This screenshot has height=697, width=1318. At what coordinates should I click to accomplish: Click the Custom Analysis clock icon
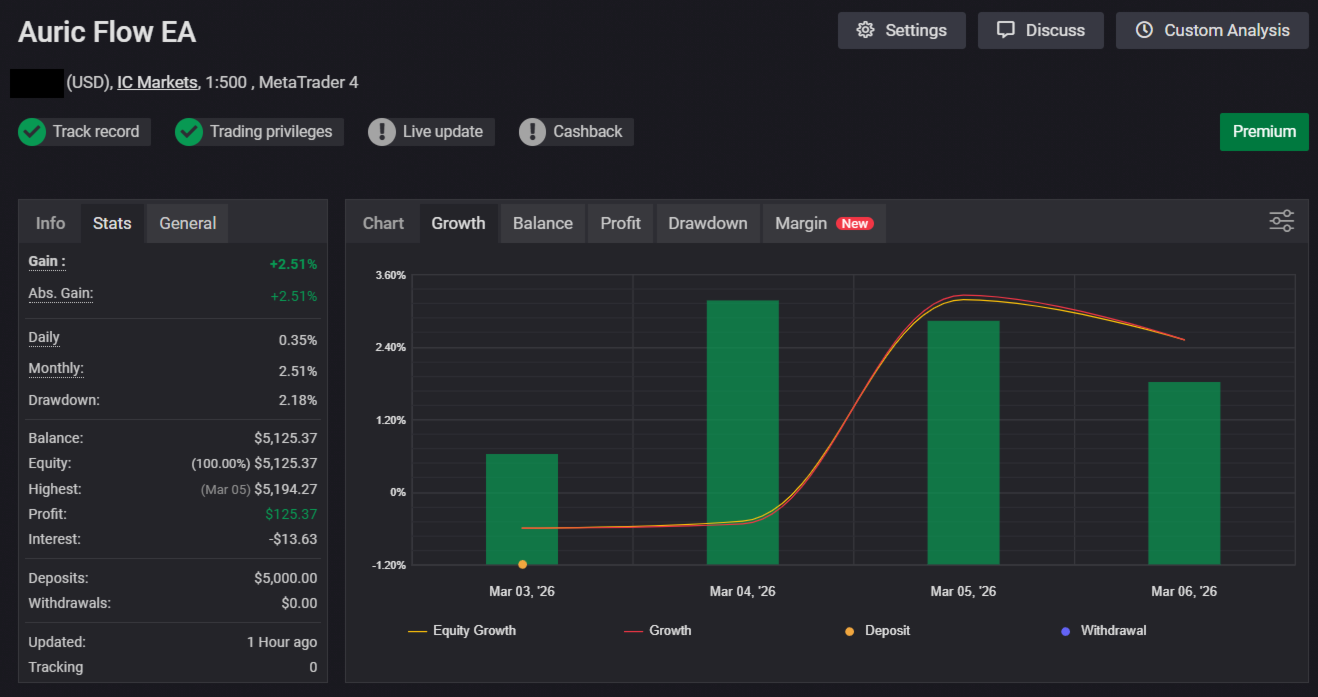1145,30
